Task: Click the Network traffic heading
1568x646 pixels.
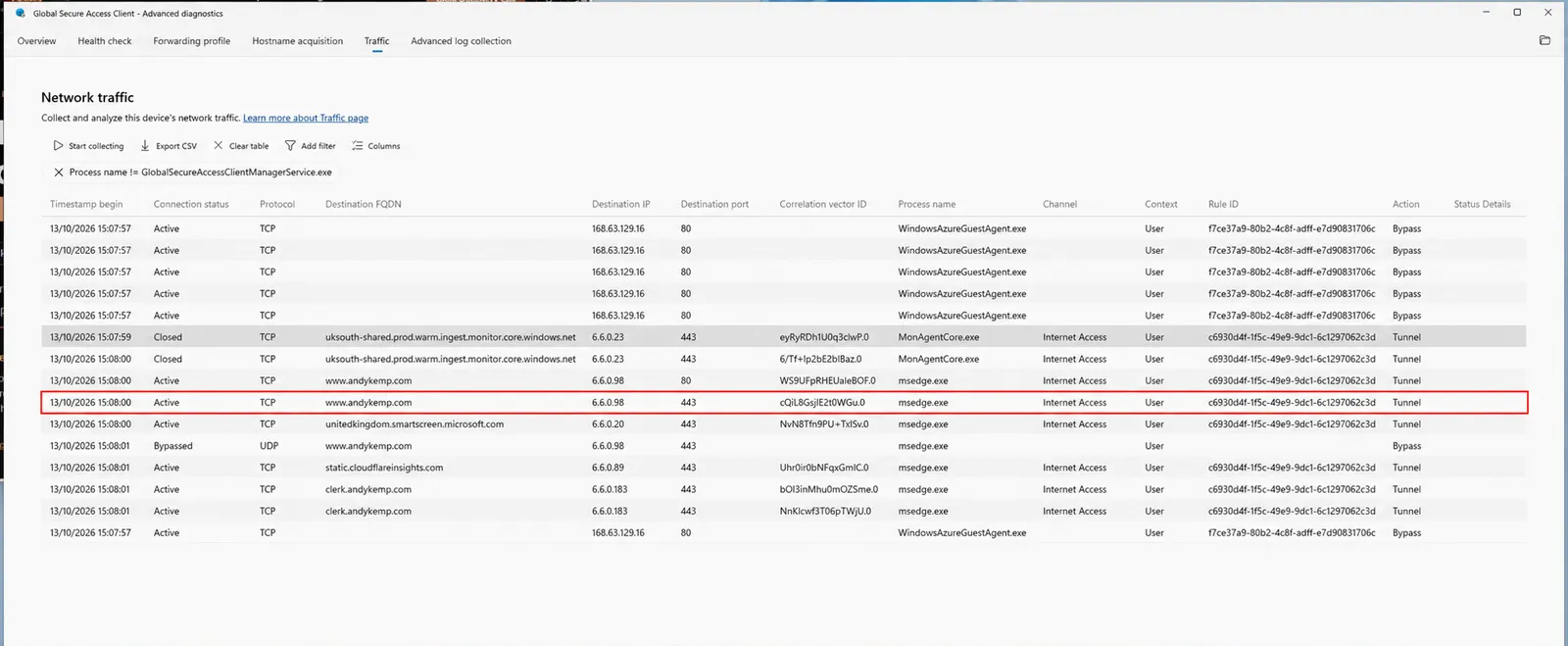Action: (x=87, y=97)
